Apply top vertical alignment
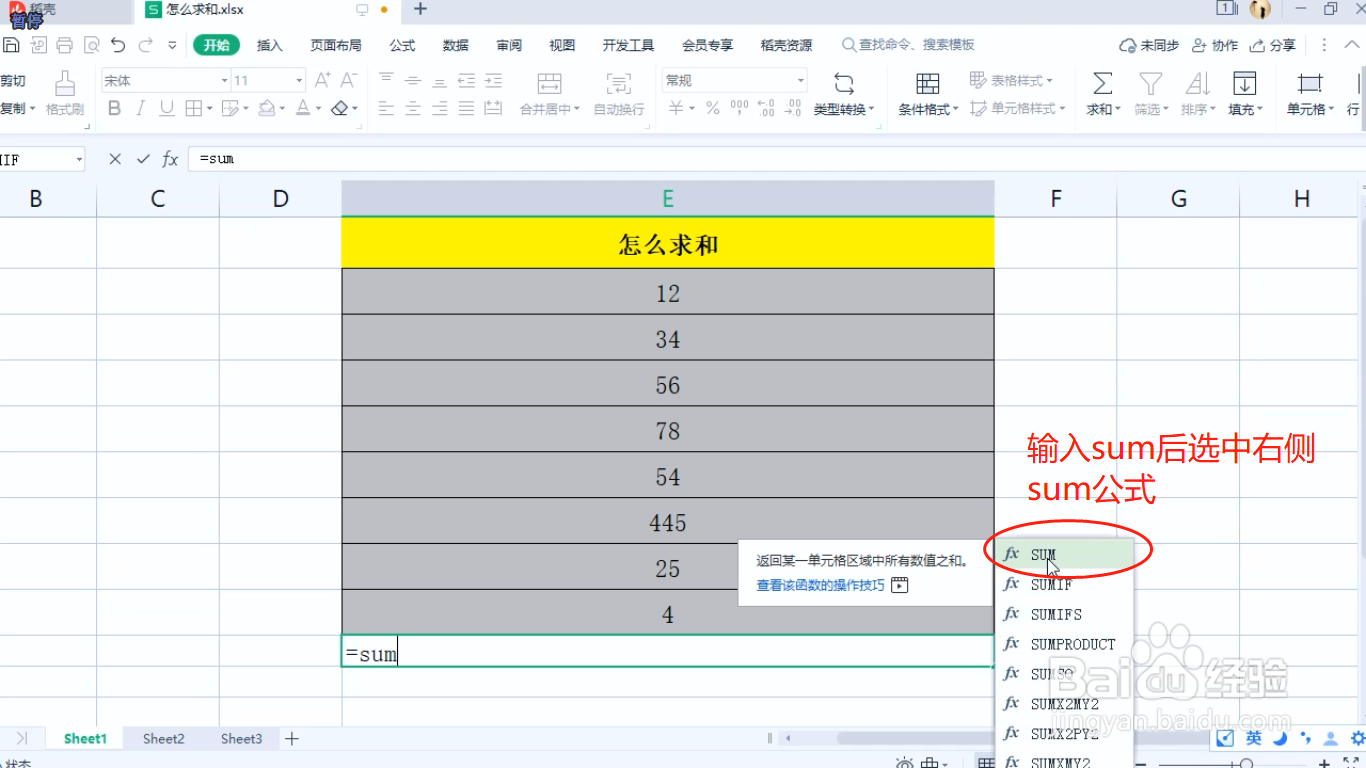Screen dimensions: 1366x768 pyautogui.click(x=386, y=80)
